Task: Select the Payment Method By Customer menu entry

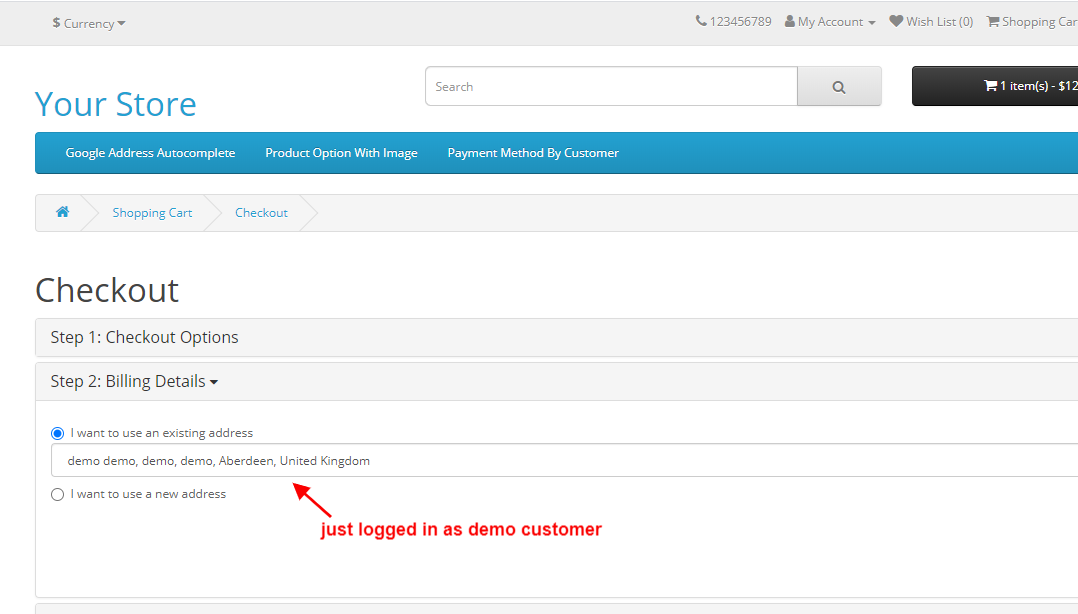Action: tap(533, 152)
